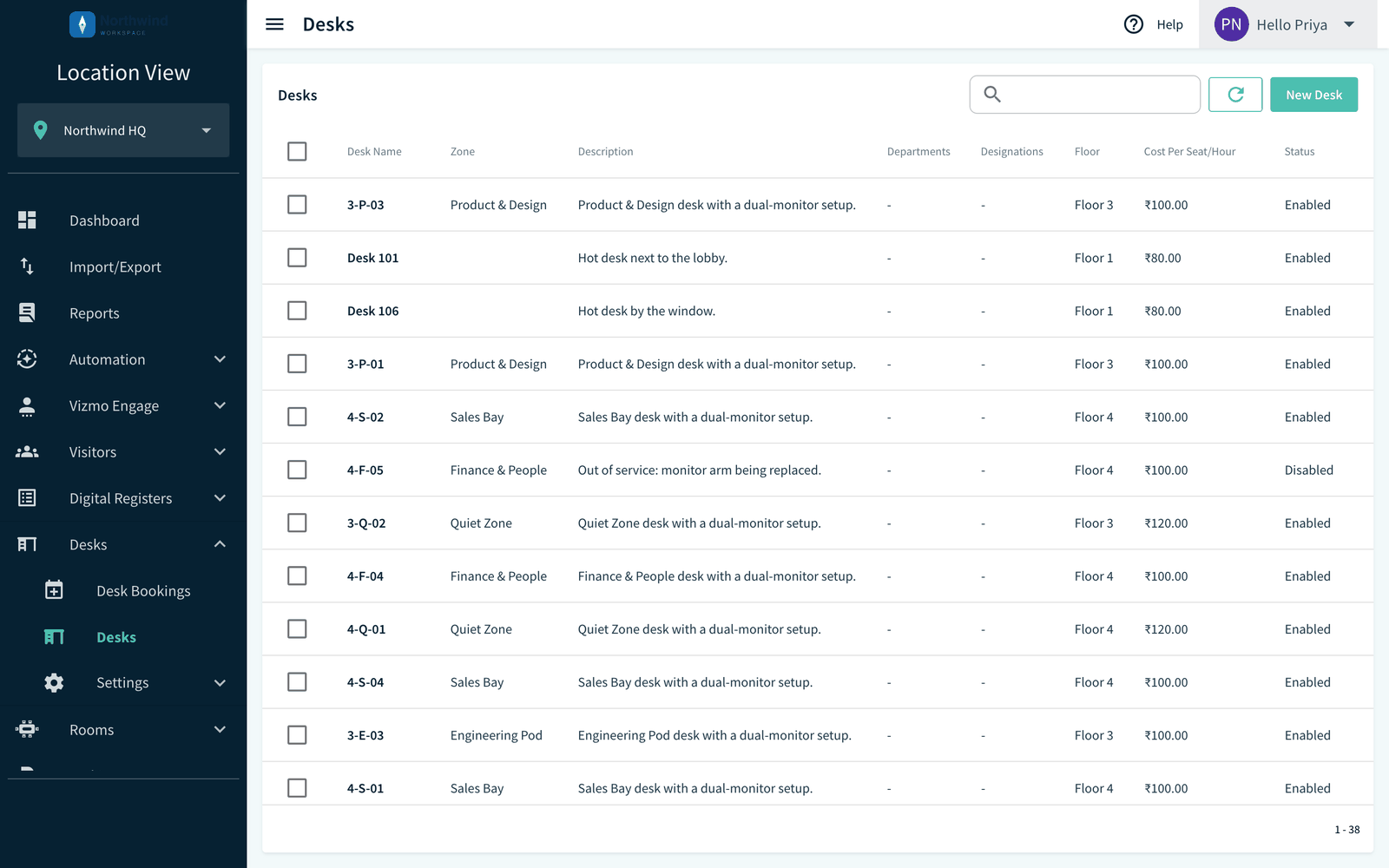Open the Reports menu item
Viewport: 1389px width, 868px height.
tap(95, 313)
